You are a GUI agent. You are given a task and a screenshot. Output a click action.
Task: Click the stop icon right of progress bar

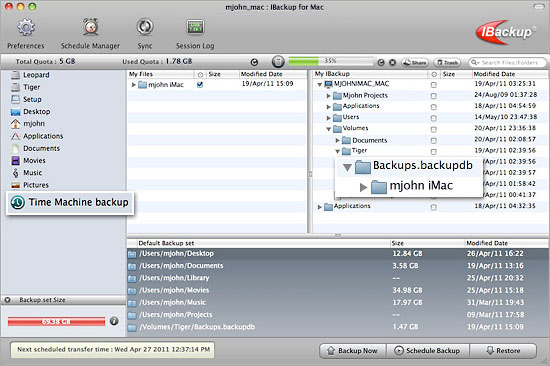coord(393,62)
